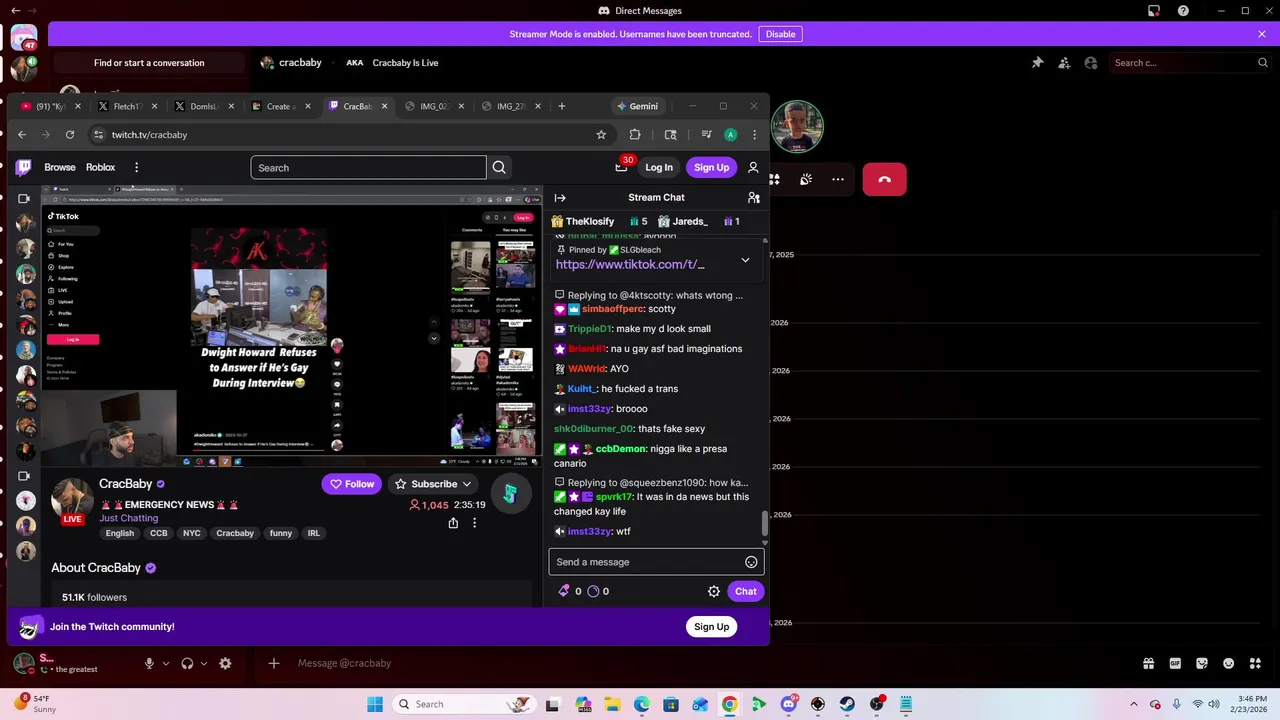Screen dimensions: 1280x720
Task: Open Chrome three-dot menu
Action: 755,134
